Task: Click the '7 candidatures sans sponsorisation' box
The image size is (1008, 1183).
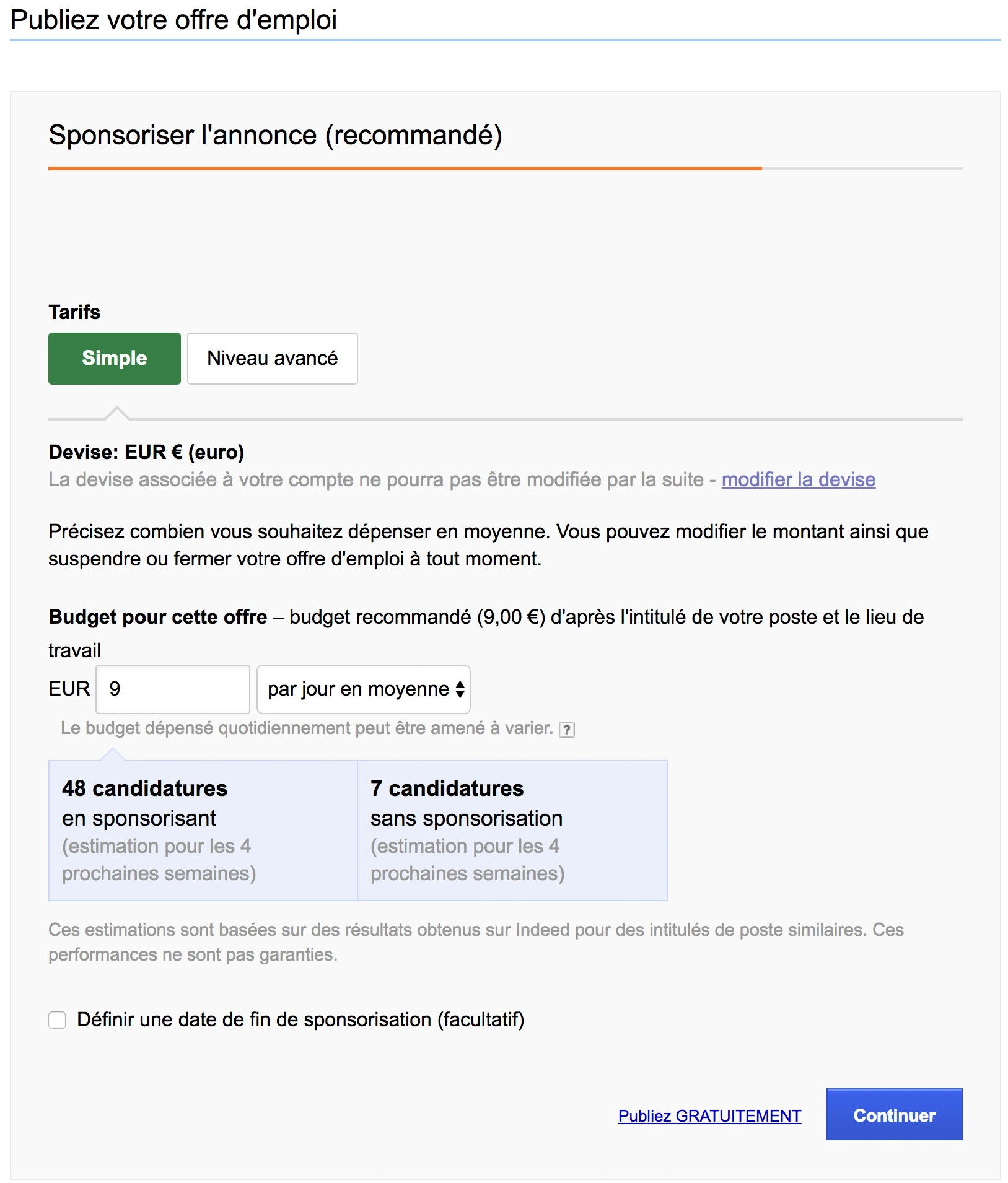Action: coord(512,830)
